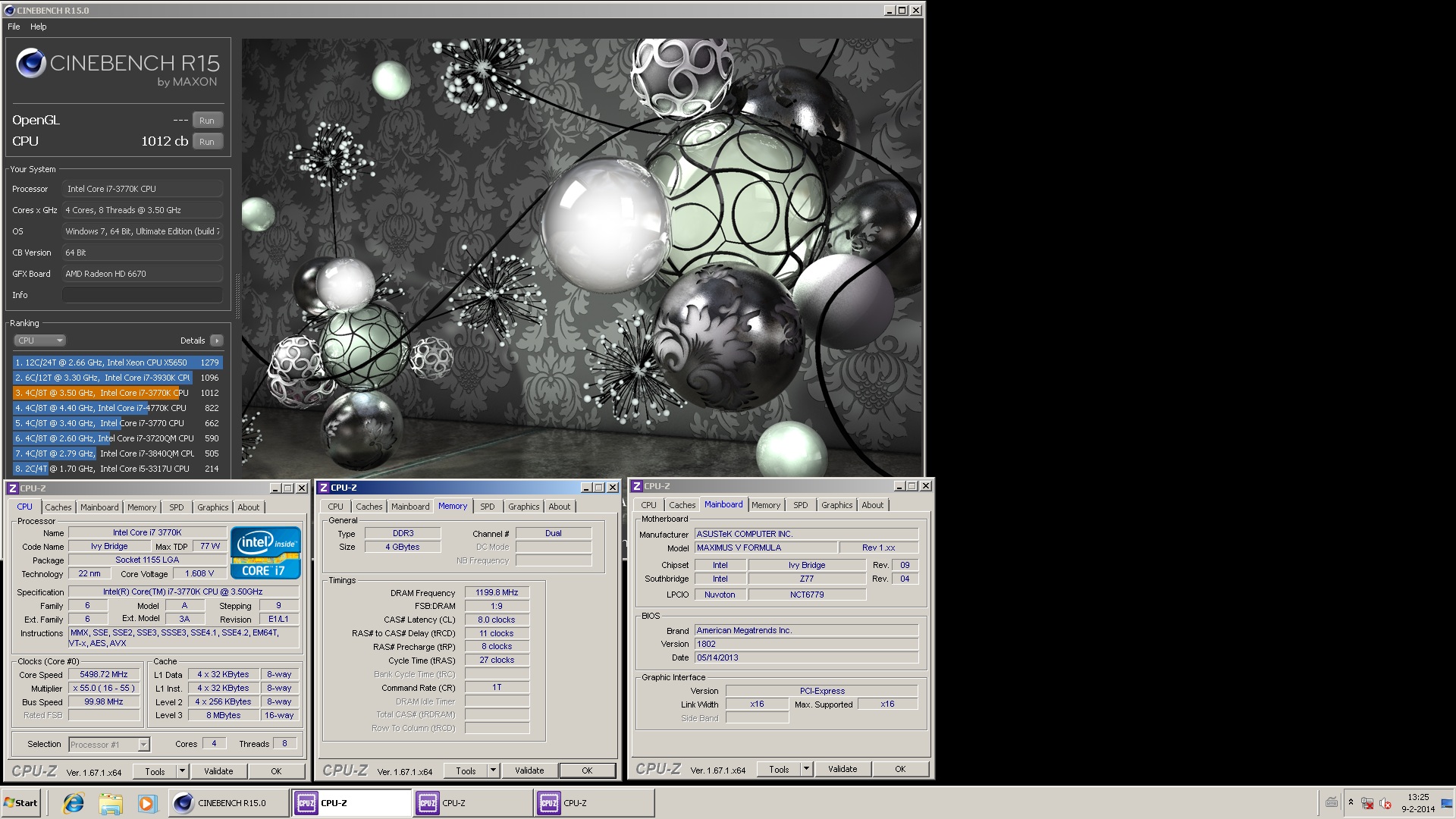Click the on-screen keyboard tray icon

(x=1332, y=802)
